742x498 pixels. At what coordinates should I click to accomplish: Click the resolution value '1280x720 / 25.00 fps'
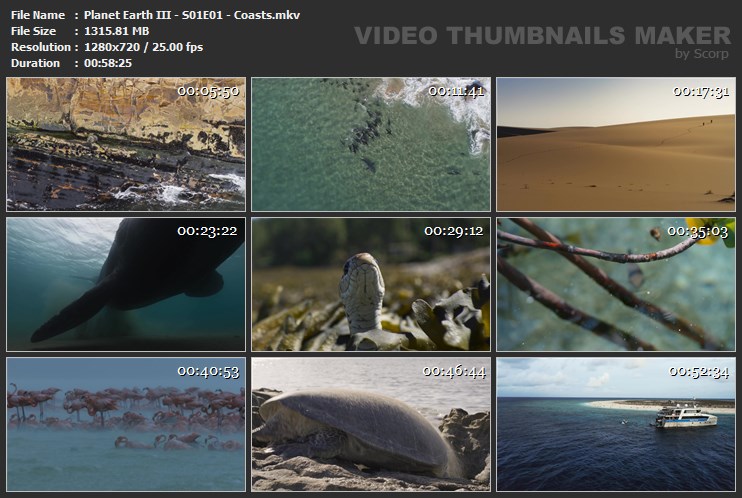tap(143, 47)
